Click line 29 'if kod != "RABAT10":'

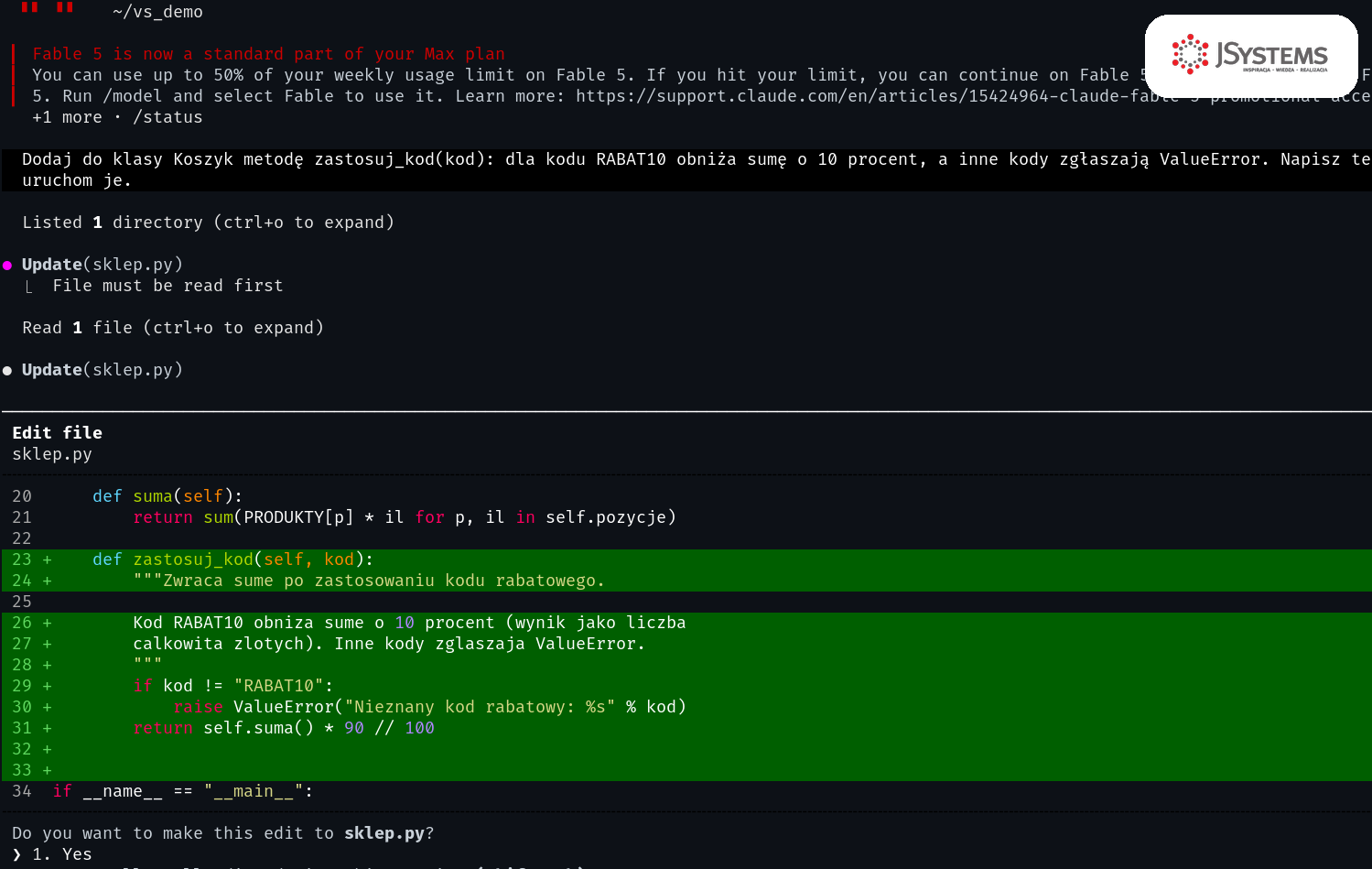[233, 686]
